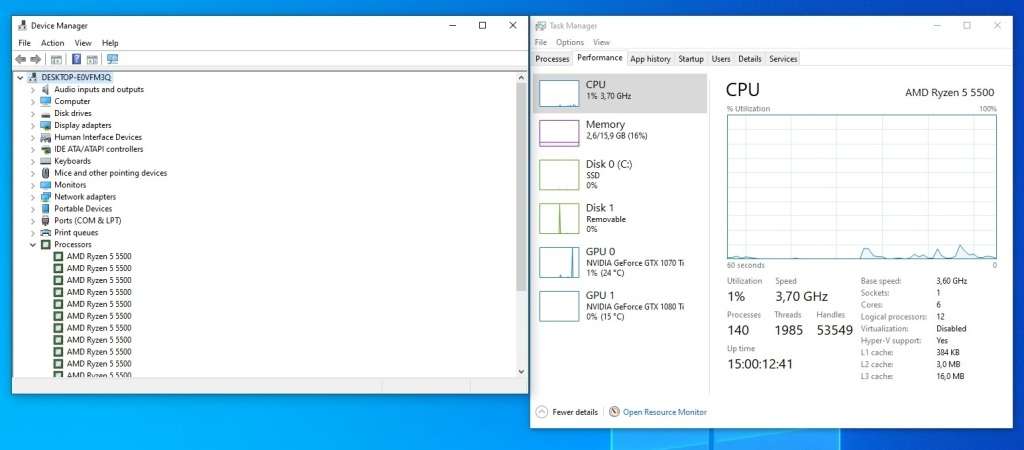Open the Action menu in Device Manager
The width and height of the screenshot is (1024, 450).
pos(53,43)
